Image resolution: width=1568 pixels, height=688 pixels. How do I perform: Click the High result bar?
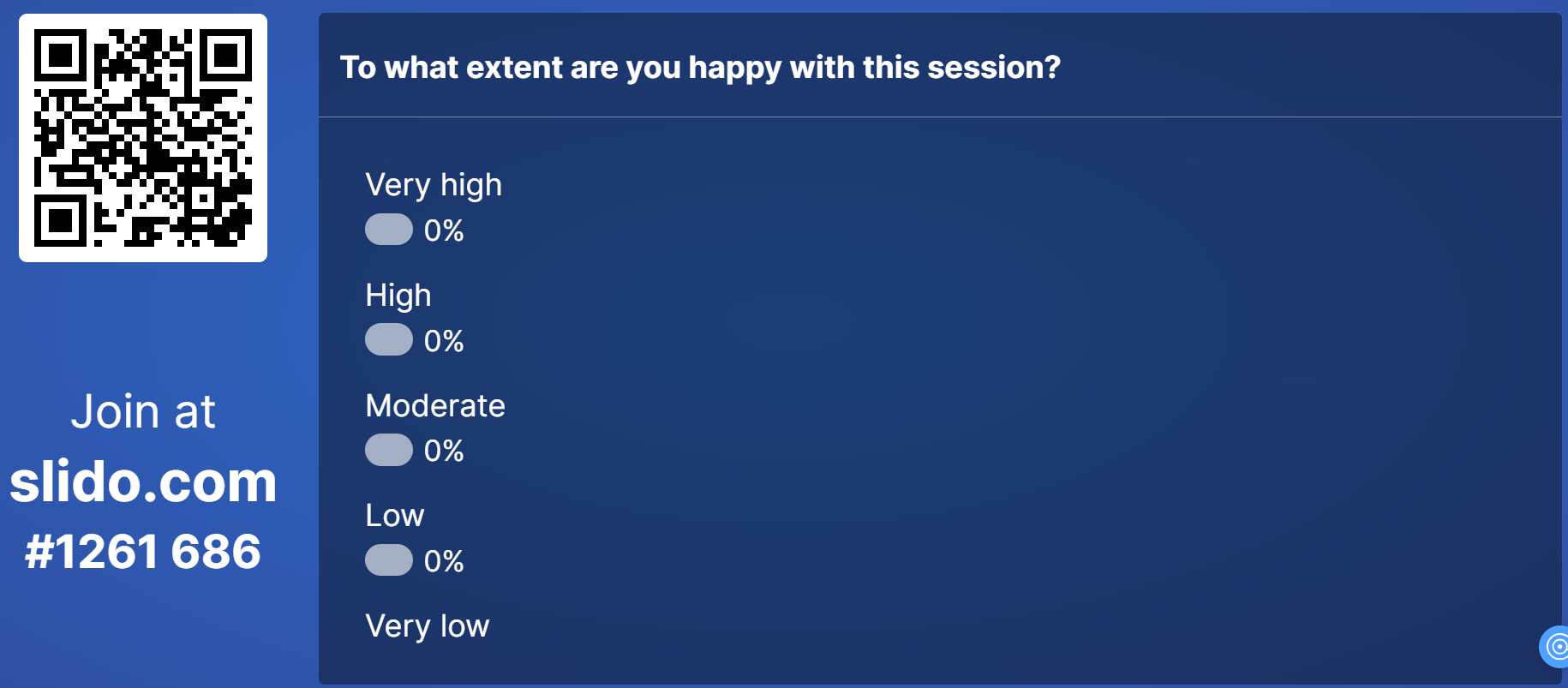click(x=389, y=340)
